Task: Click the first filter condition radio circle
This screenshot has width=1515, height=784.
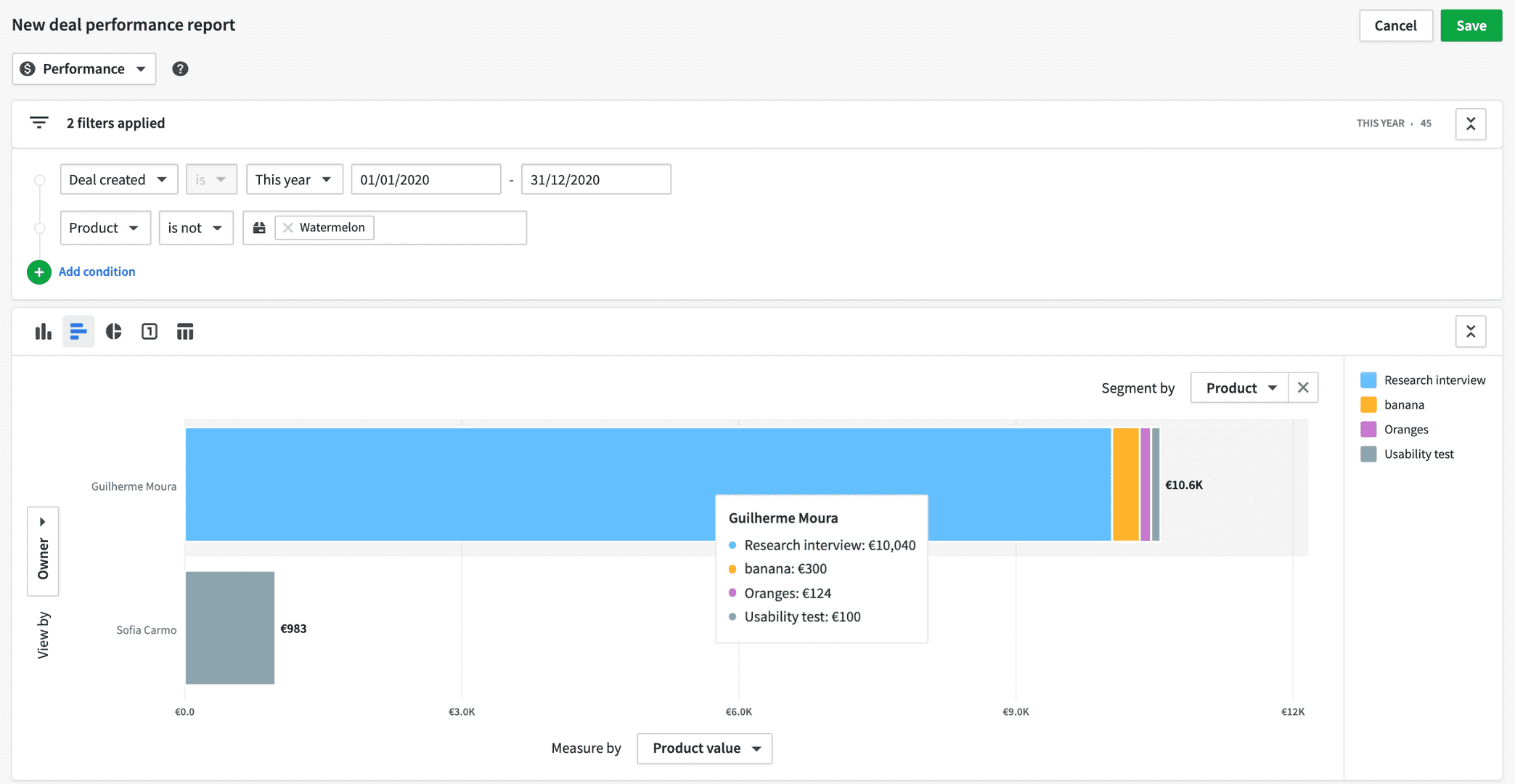Action: [40, 180]
